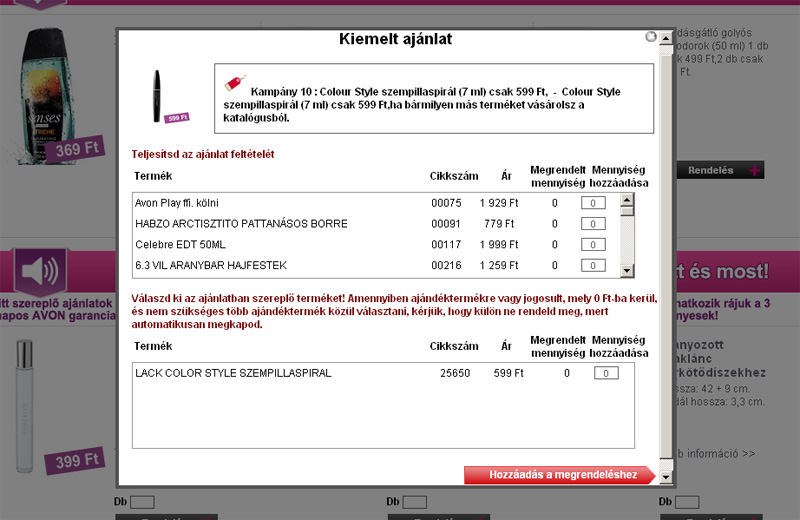Select 'LACK COLOR STYLE SZEMPILLASPIRAL' product name
Viewport: 800px width, 520px height.
[x=233, y=374]
